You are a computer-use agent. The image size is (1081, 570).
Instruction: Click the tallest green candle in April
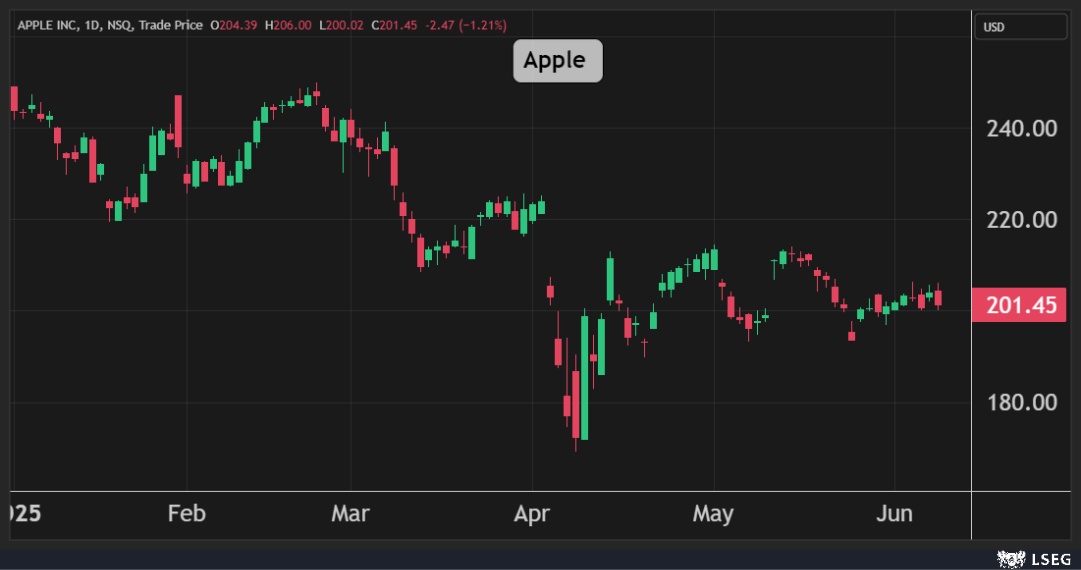[x=584, y=378]
